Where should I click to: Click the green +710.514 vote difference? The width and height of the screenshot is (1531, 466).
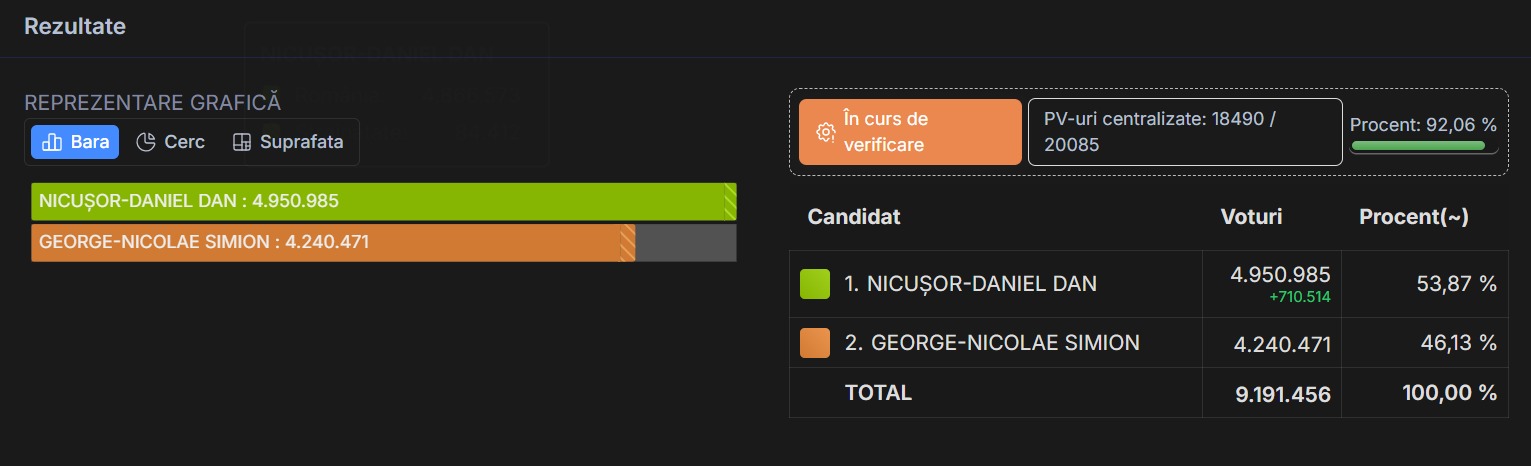pyautogui.click(x=1300, y=297)
